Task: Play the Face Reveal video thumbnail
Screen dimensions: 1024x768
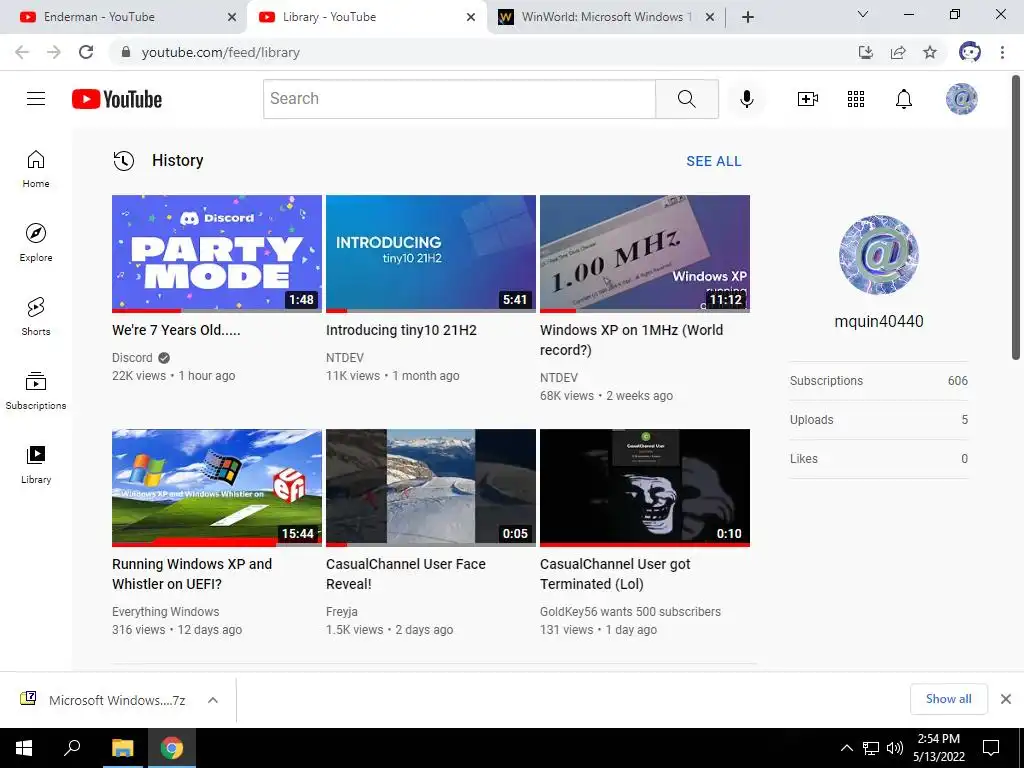Action: pyautogui.click(x=430, y=487)
